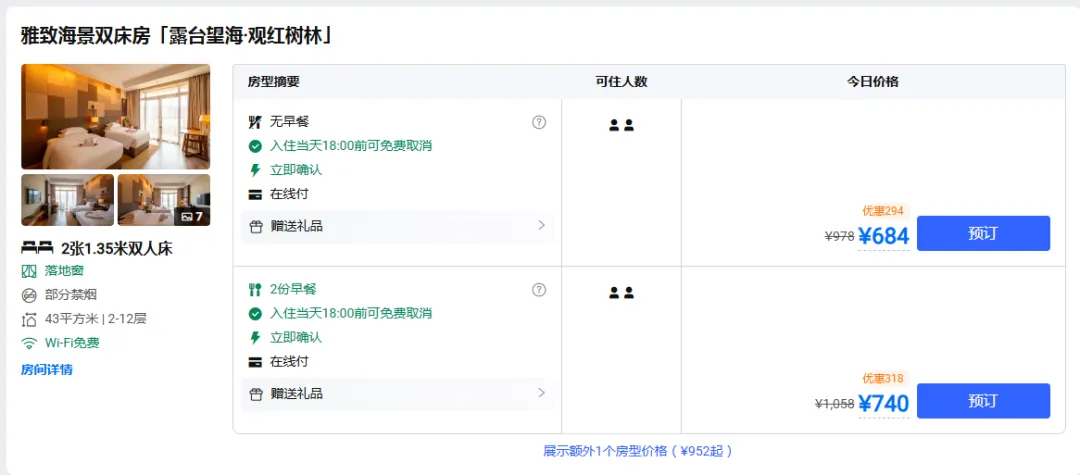Expand 赠送礼品 chevron in second rate
This screenshot has height=475, width=1080.
click(x=541, y=393)
